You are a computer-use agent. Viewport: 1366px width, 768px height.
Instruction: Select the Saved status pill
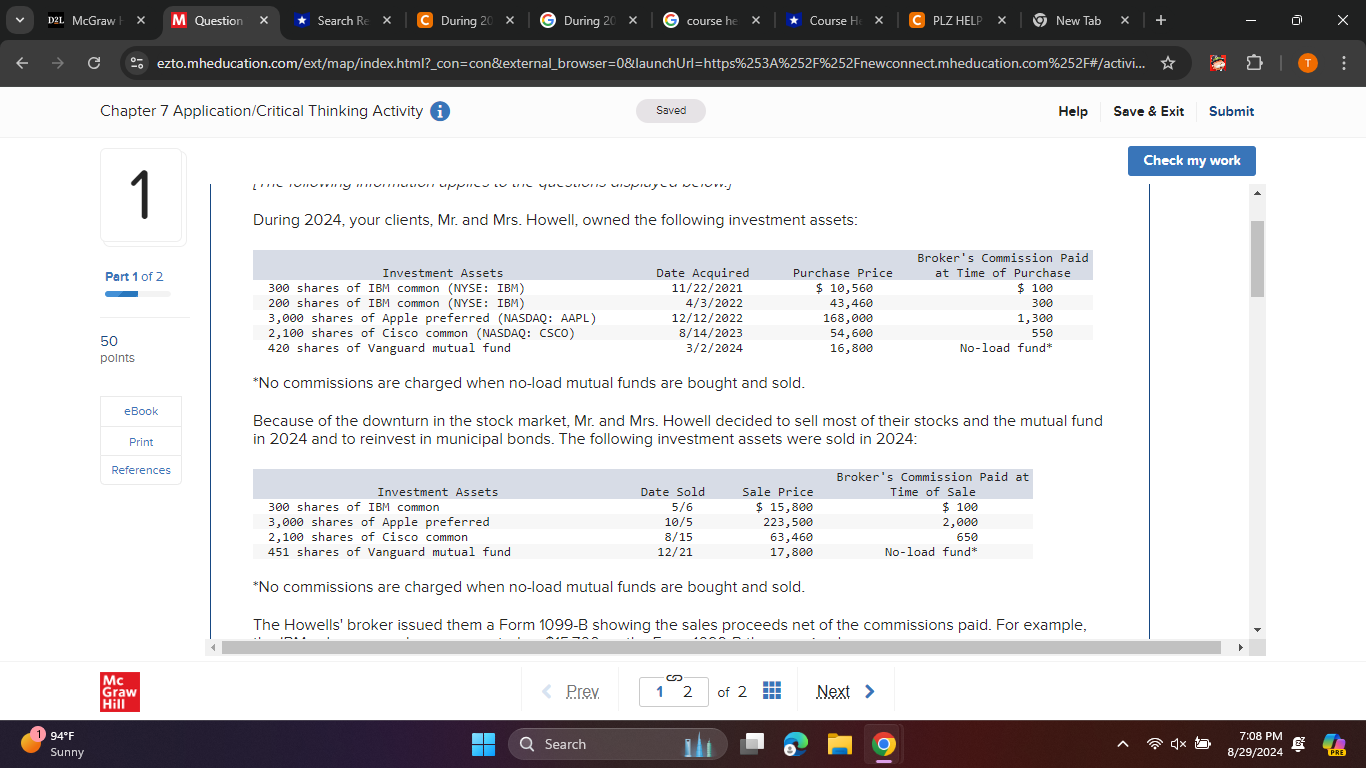[x=670, y=110]
